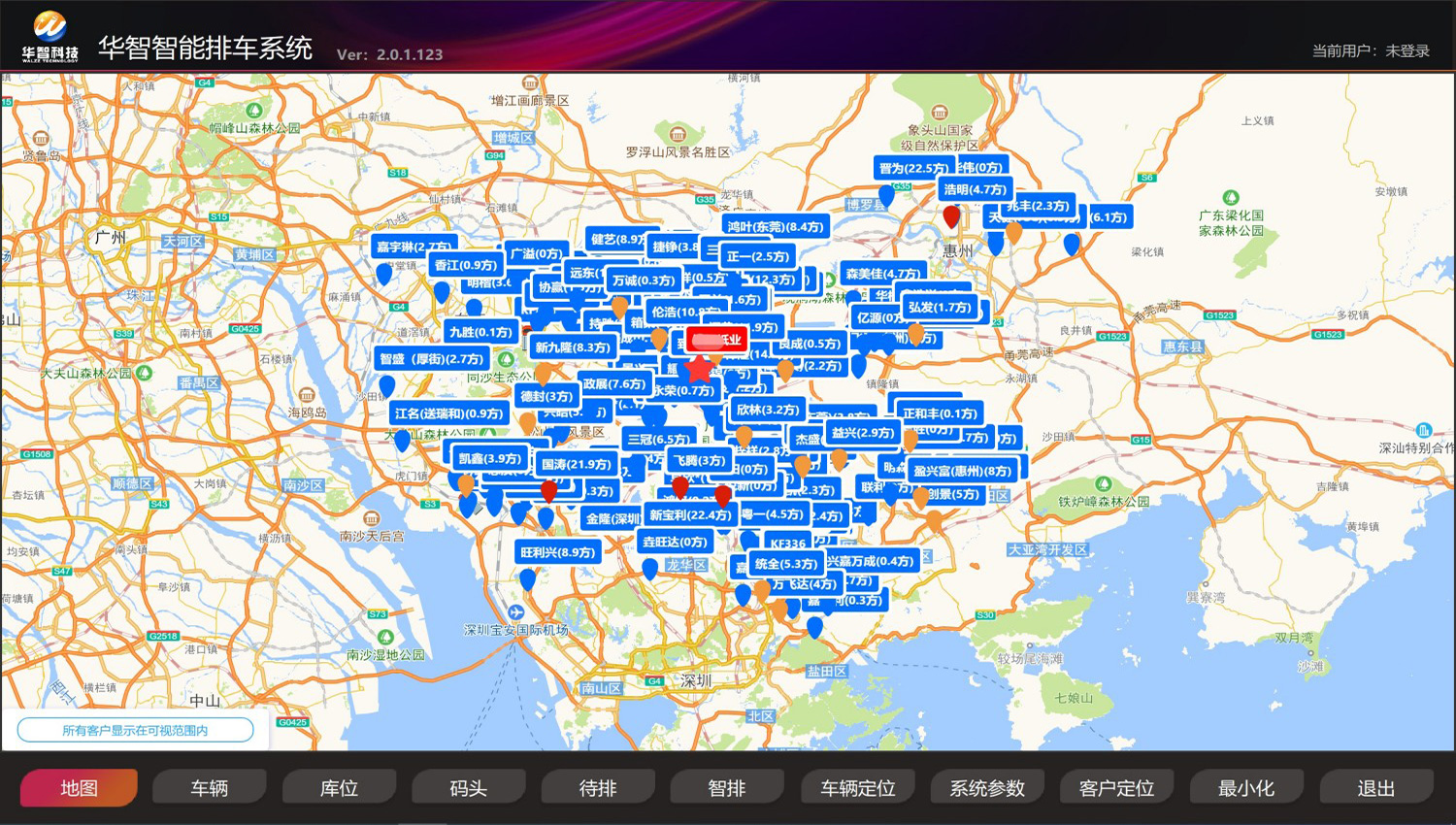Click the red star depot marker
This screenshot has width=1456, height=825.
pyautogui.click(x=699, y=369)
